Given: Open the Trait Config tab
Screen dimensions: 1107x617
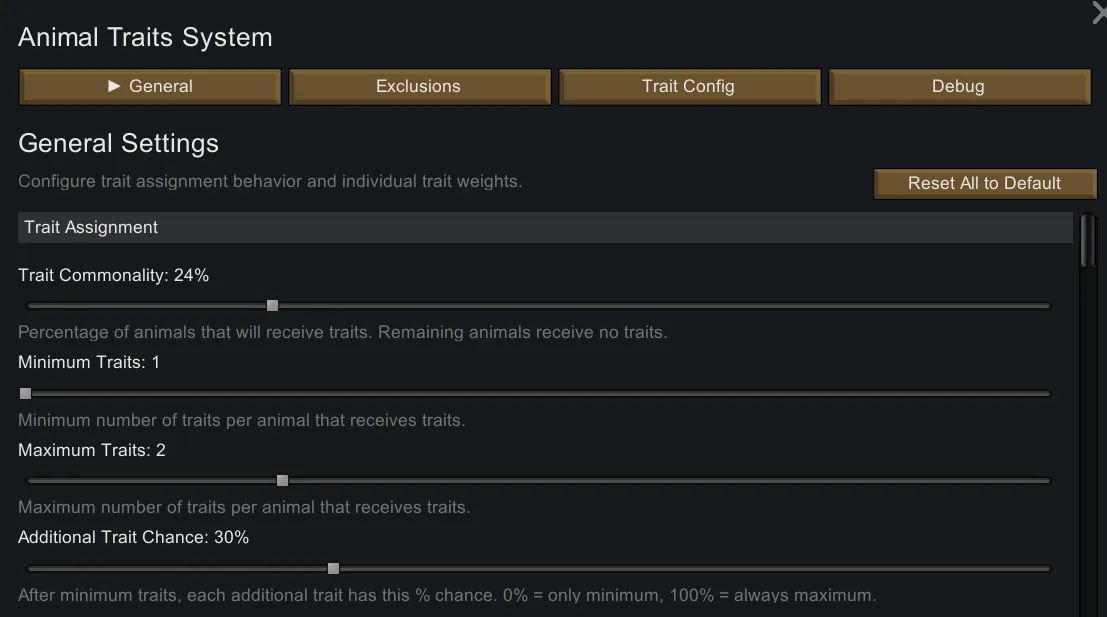Looking at the screenshot, I should [x=689, y=87].
